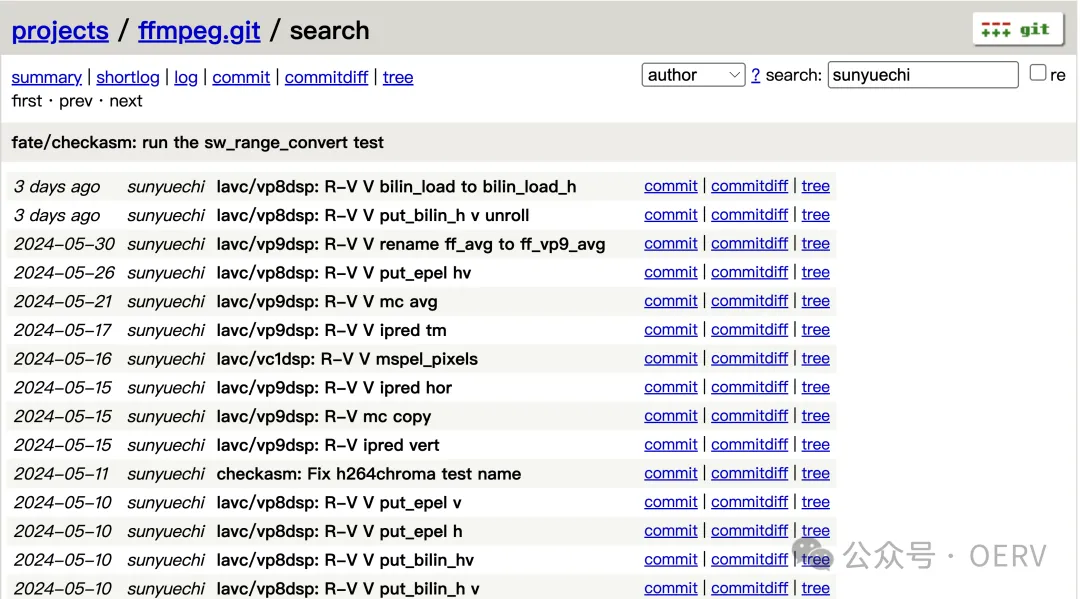Navigate to the projects breadcrumb

[60, 31]
